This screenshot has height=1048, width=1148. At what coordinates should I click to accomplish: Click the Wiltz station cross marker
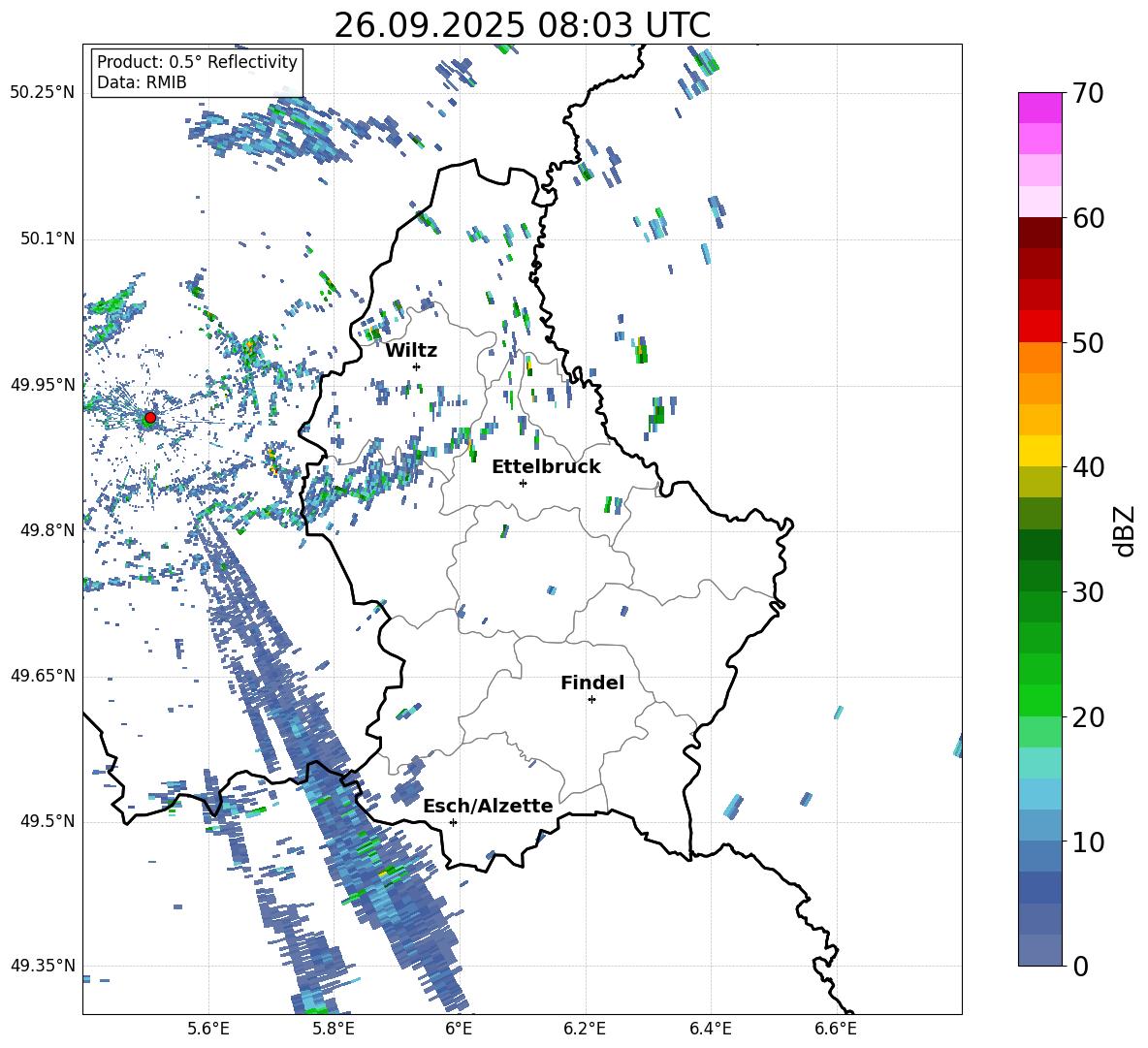coord(417,366)
